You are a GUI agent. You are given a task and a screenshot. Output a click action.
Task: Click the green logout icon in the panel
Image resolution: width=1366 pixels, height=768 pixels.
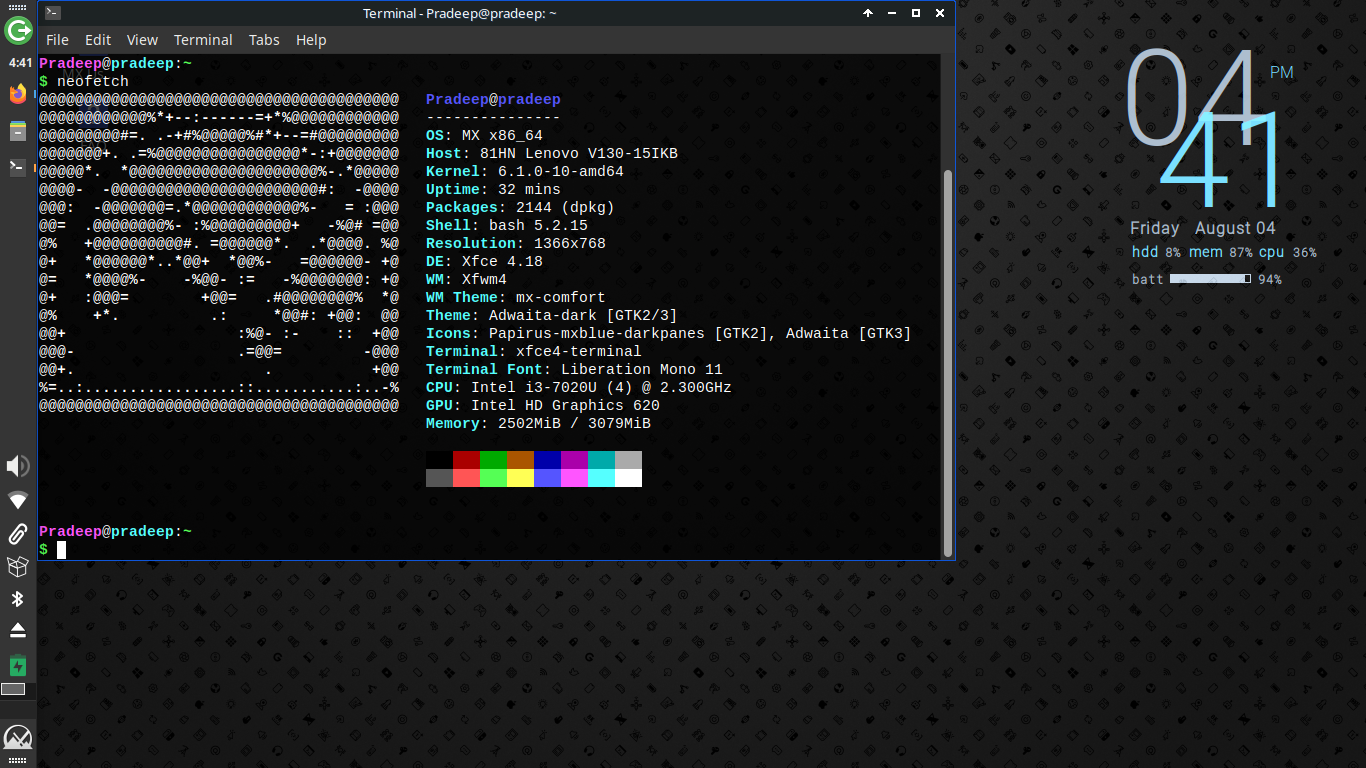coord(18,31)
